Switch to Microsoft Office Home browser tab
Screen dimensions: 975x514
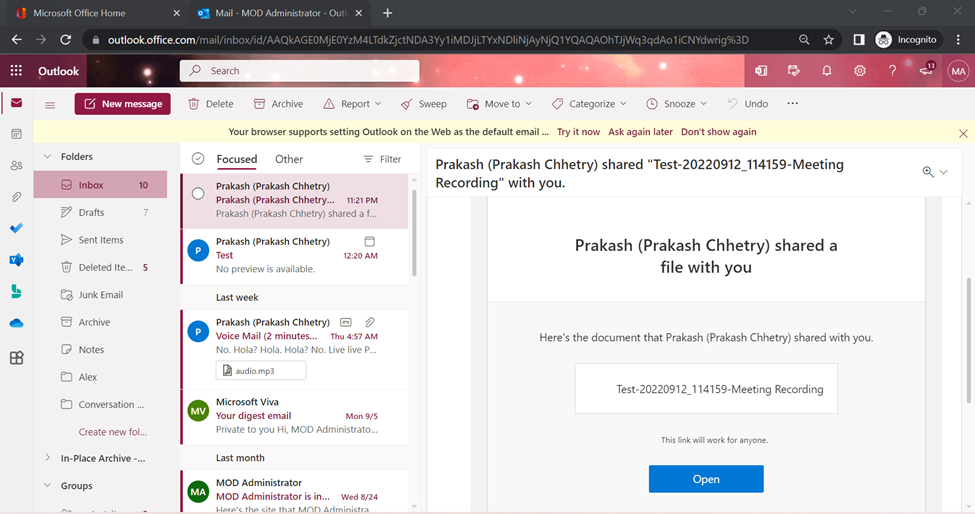click(x=98, y=13)
